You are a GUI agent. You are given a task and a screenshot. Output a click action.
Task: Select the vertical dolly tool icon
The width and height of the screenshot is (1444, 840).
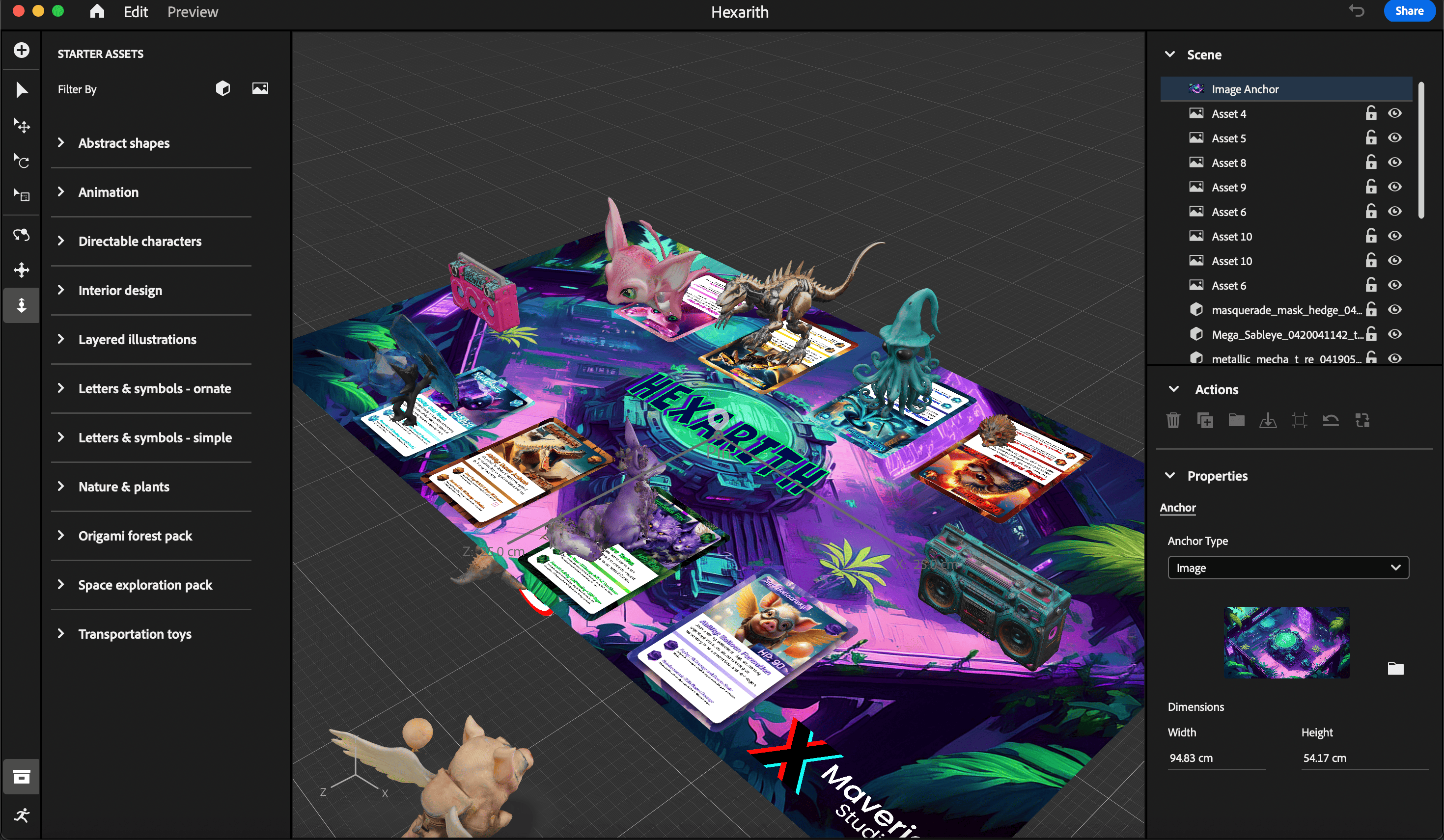pos(21,305)
